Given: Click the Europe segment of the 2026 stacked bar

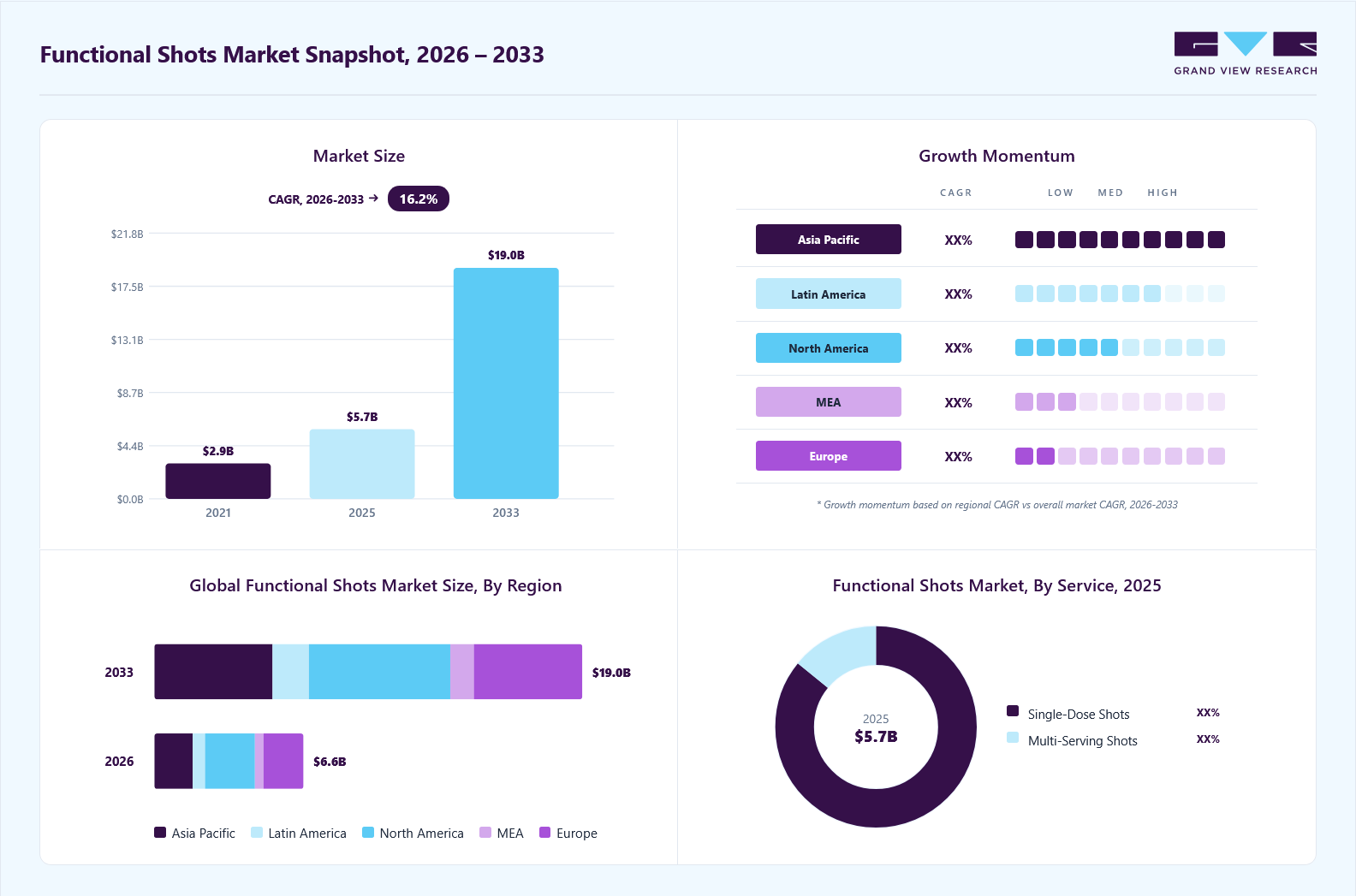Looking at the screenshot, I should [283, 761].
